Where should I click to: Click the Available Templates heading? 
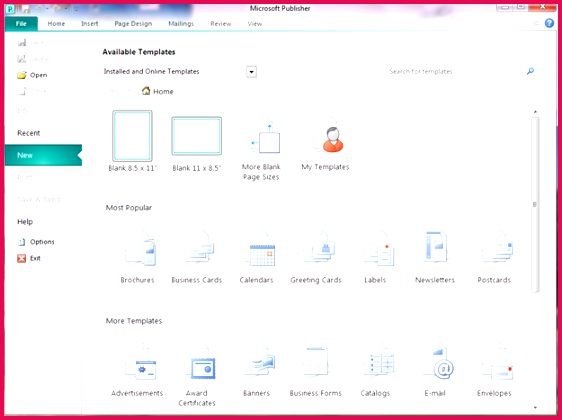(139, 52)
